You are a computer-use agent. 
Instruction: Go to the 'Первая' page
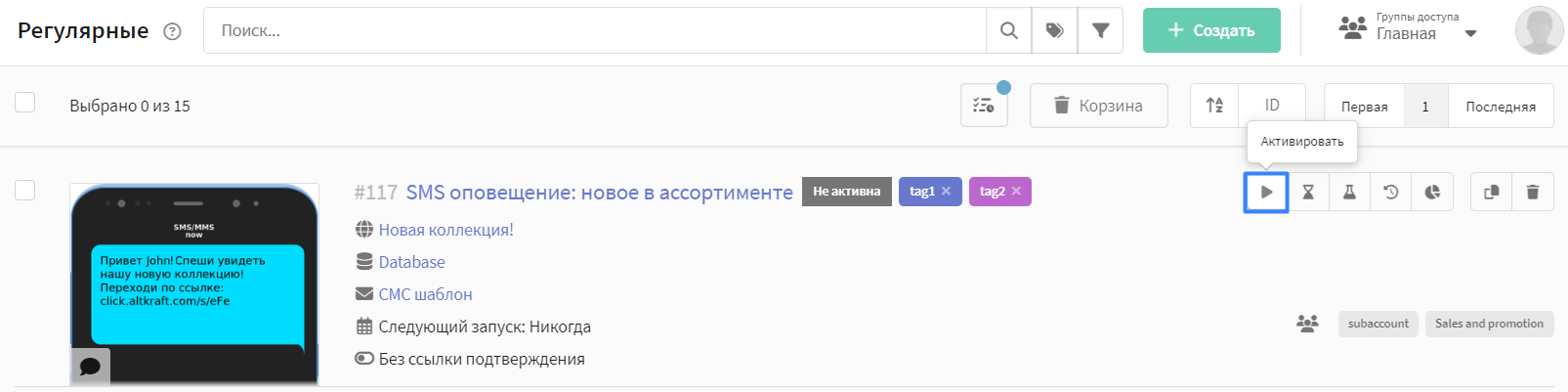[x=1364, y=106]
